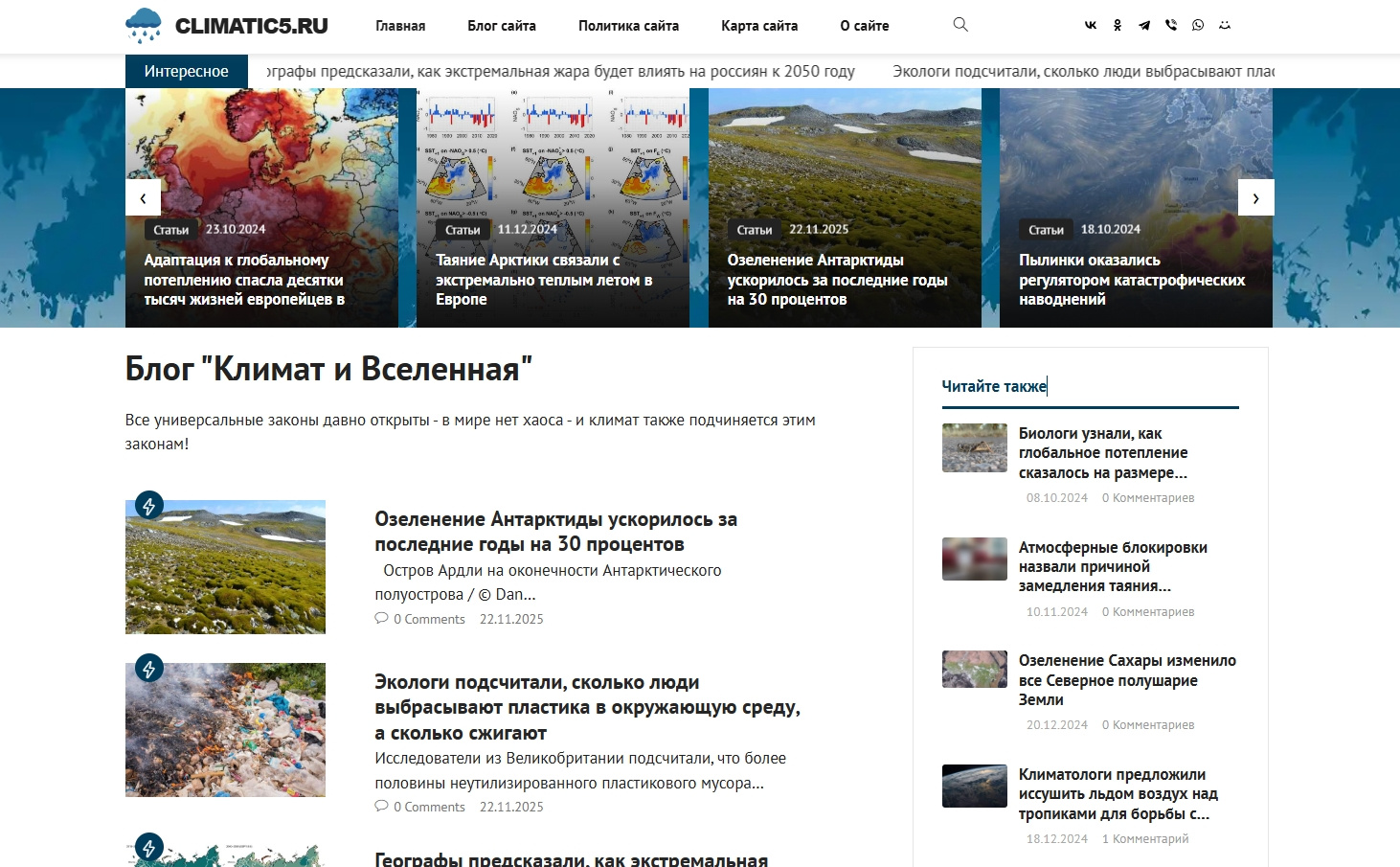The height and width of the screenshot is (867, 1400).
Task: Open Antarctic greening hillside thumbnail in blog list
Action: click(225, 567)
